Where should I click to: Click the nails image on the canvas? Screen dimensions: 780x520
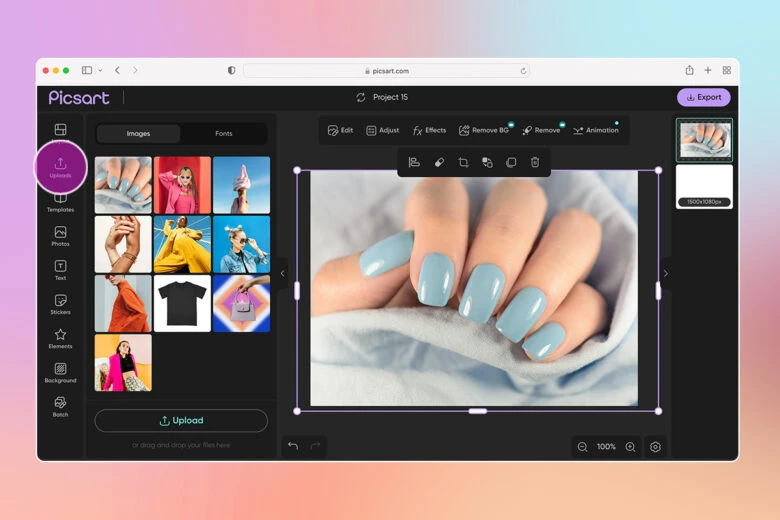tap(474, 289)
